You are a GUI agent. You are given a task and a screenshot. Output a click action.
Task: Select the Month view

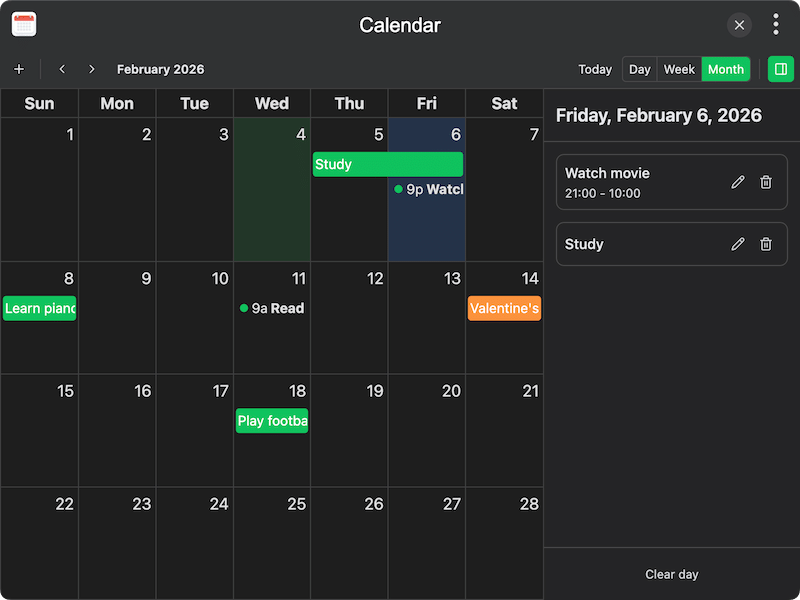(725, 69)
